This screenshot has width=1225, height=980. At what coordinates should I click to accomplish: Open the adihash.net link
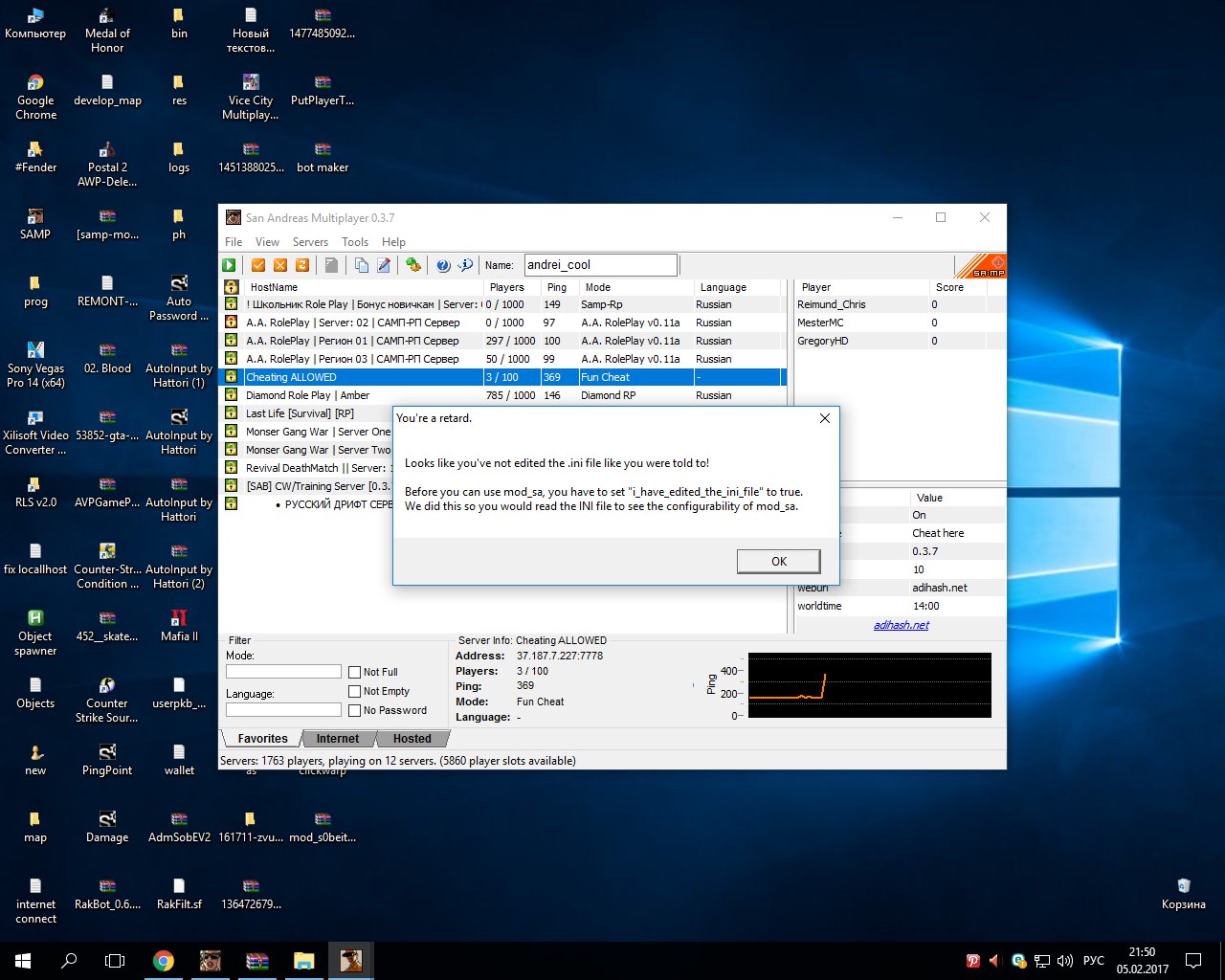(902, 625)
